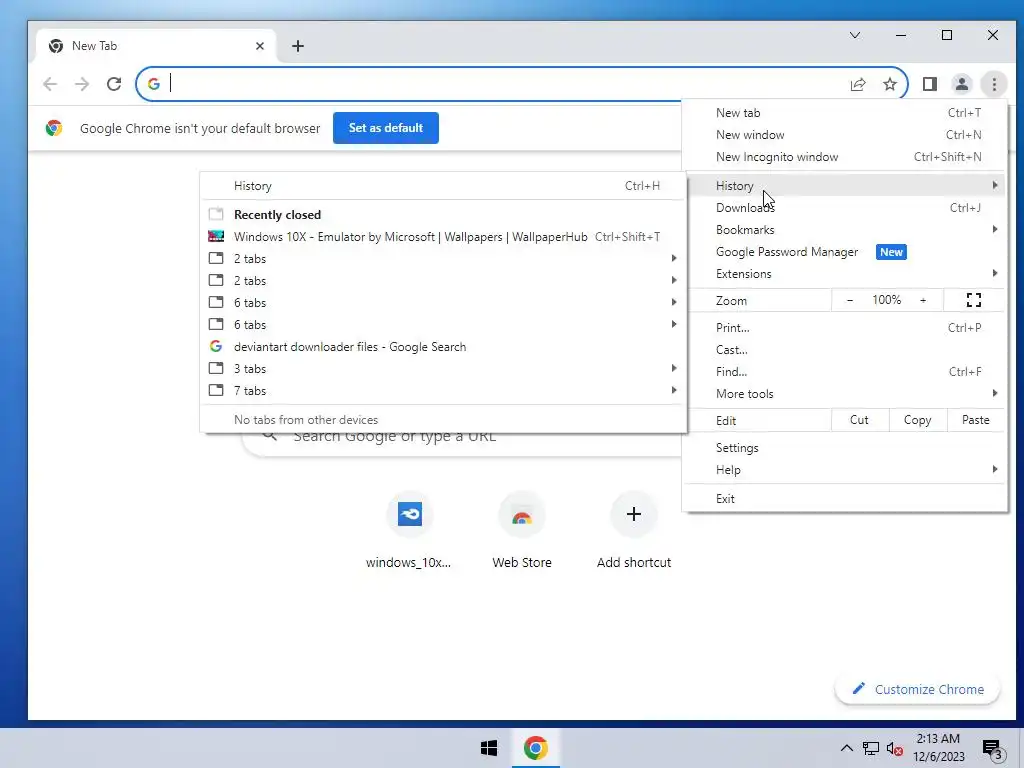
Task: Click the Copy button in Edit row
Action: pyautogui.click(x=918, y=420)
